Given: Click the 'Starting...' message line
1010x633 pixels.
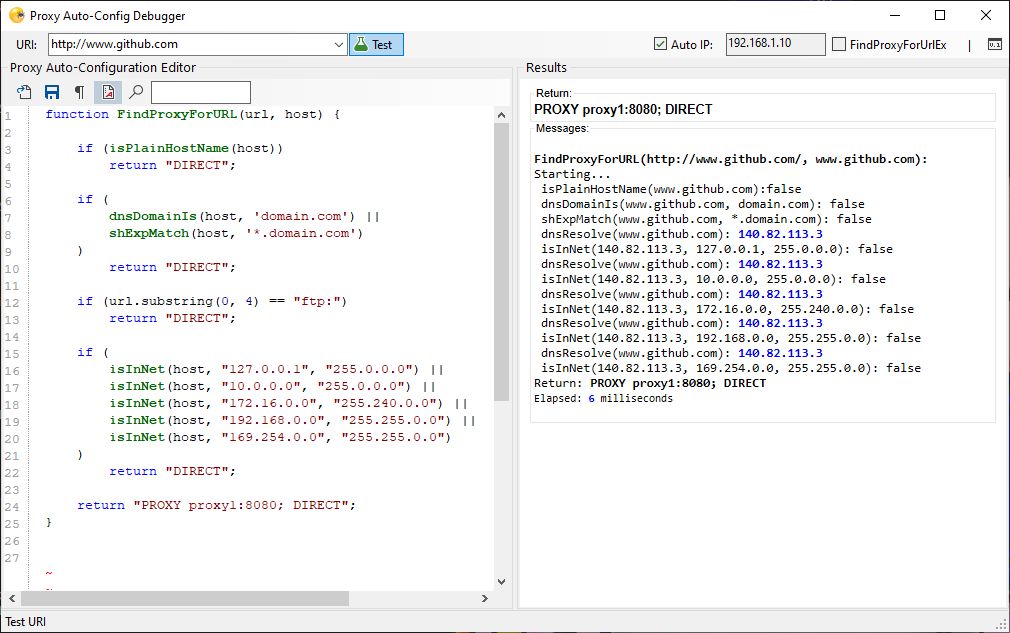Looking at the screenshot, I should 572,174.
